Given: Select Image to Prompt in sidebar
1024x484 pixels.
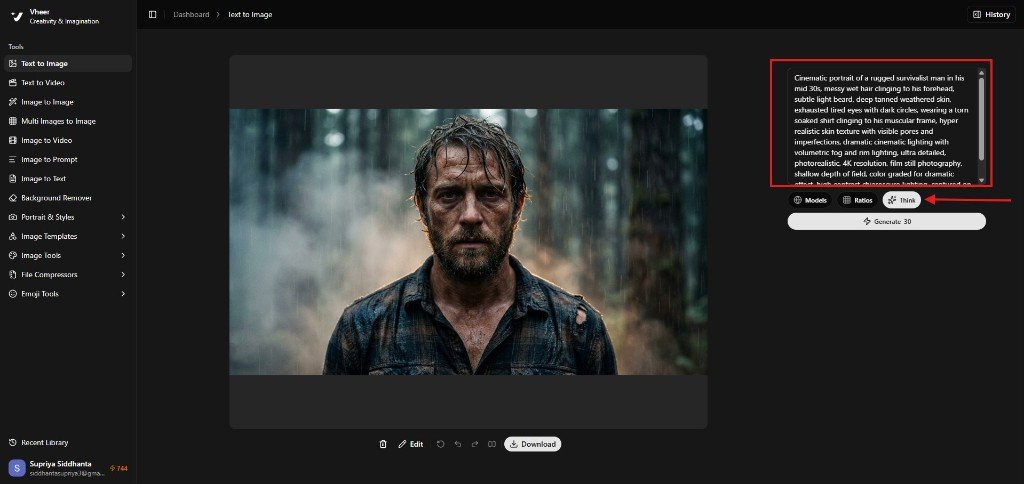Looking at the screenshot, I should (x=49, y=160).
